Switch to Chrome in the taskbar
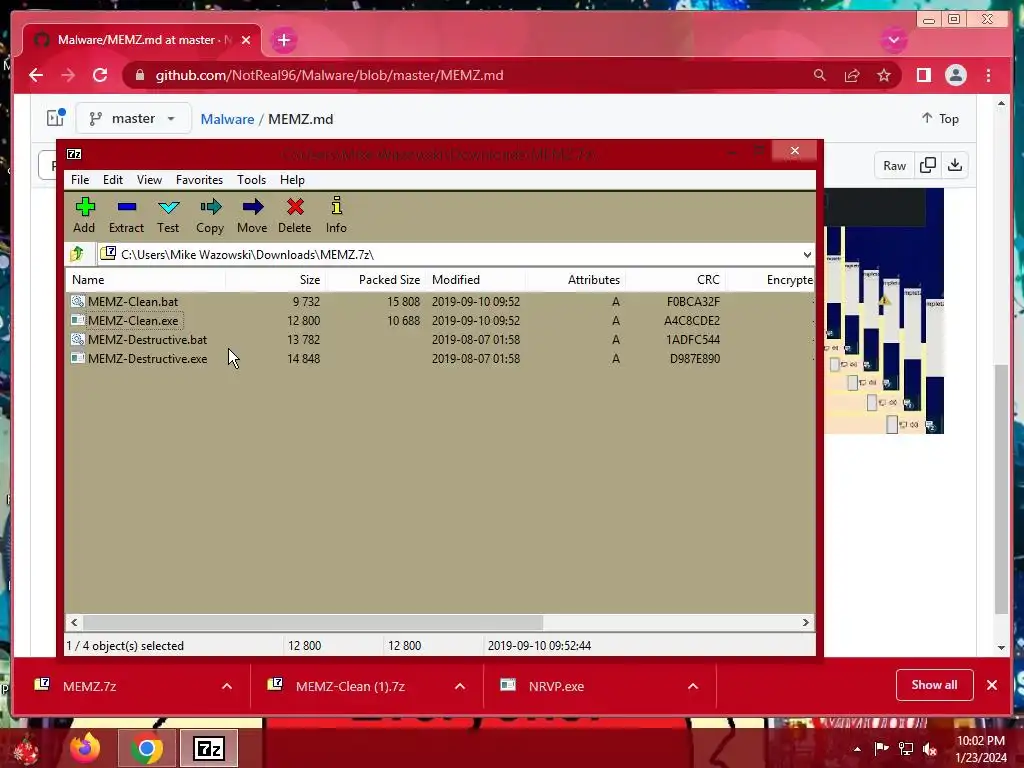The image size is (1024, 768). click(x=147, y=748)
